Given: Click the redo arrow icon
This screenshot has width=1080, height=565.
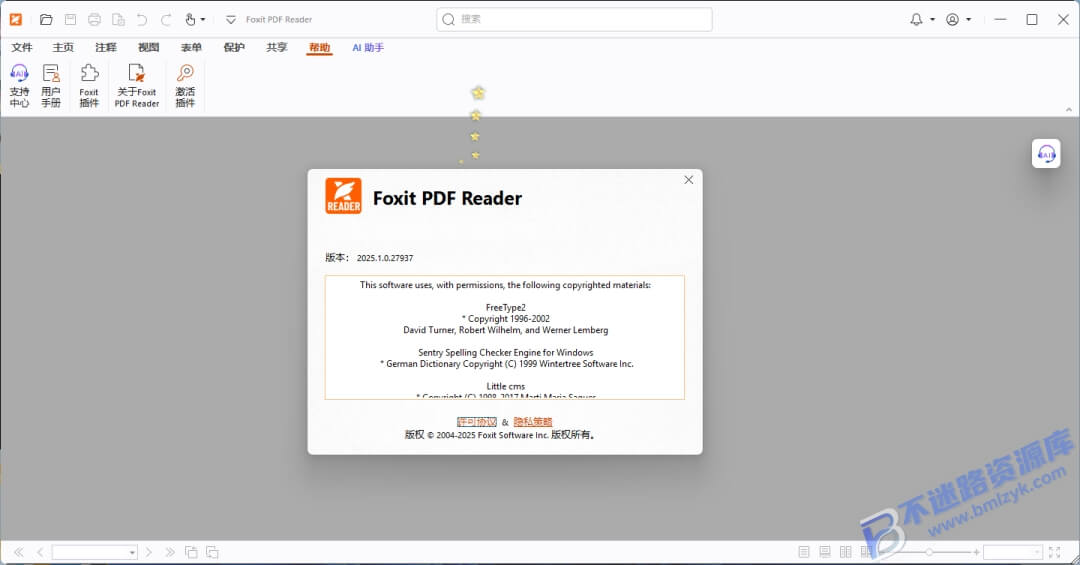Looking at the screenshot, I should (x=166, y=19).
